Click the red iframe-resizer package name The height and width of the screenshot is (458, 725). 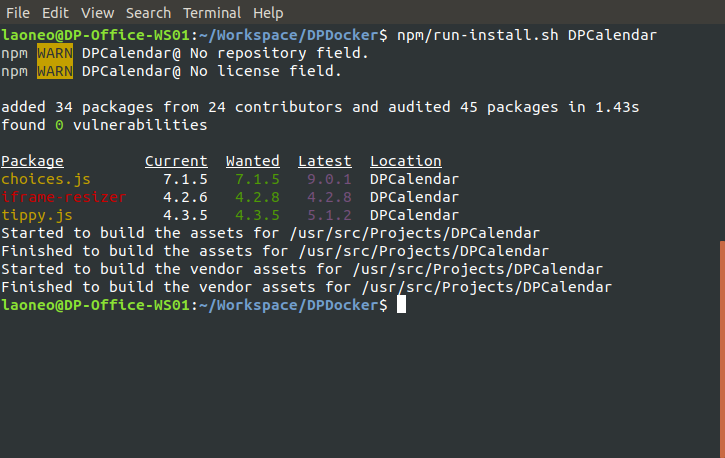point(64,197)
